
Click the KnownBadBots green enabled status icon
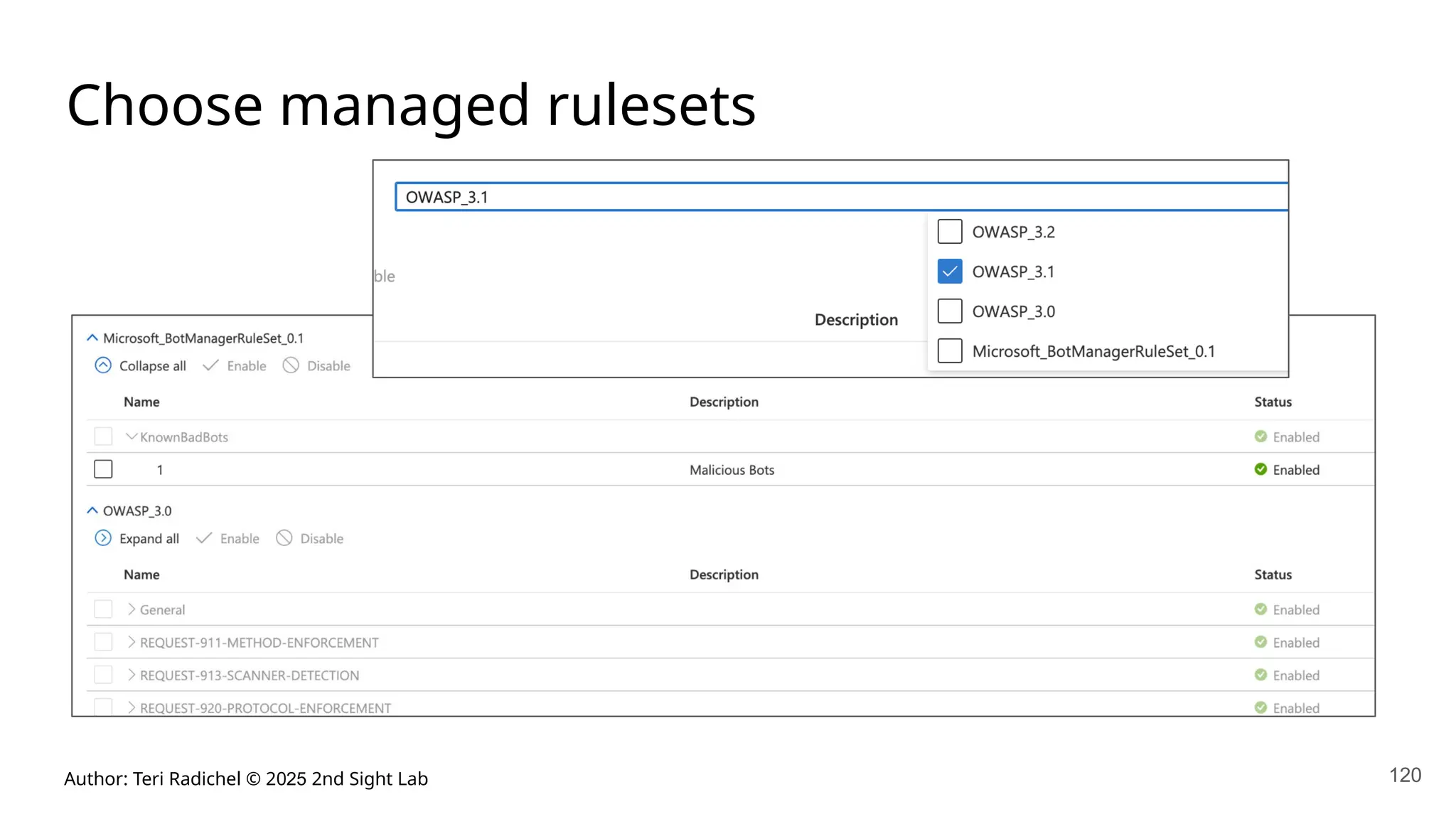(1260, 437)
